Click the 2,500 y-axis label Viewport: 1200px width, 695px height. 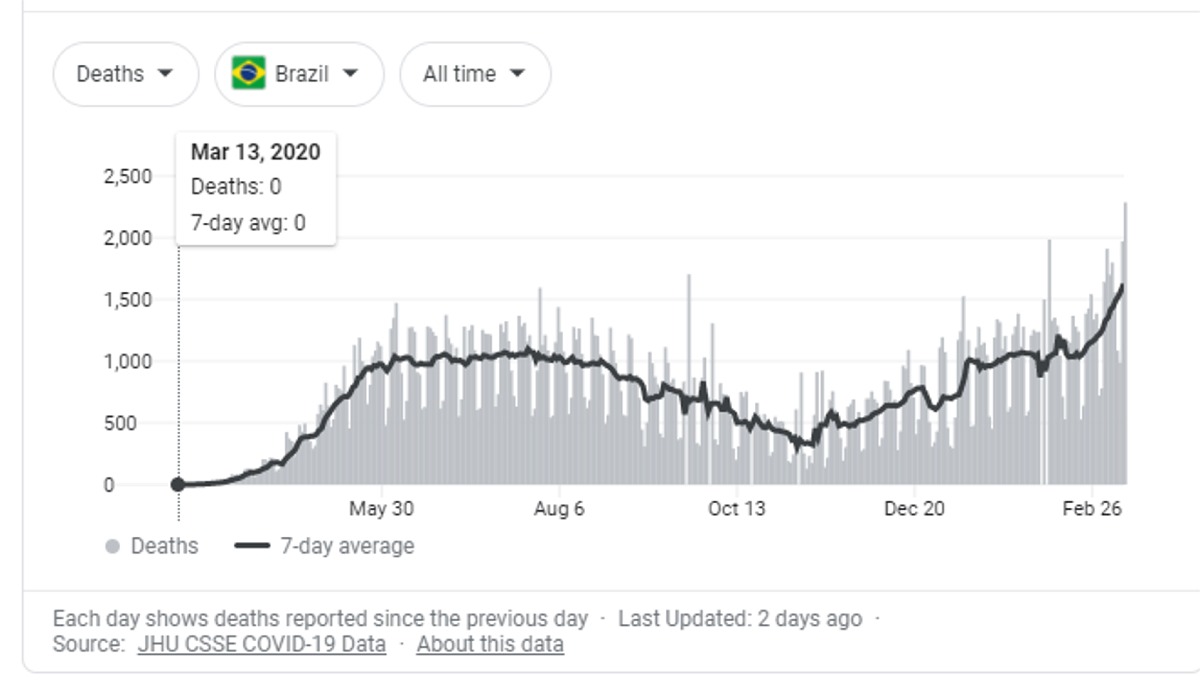tap(128, 177)
